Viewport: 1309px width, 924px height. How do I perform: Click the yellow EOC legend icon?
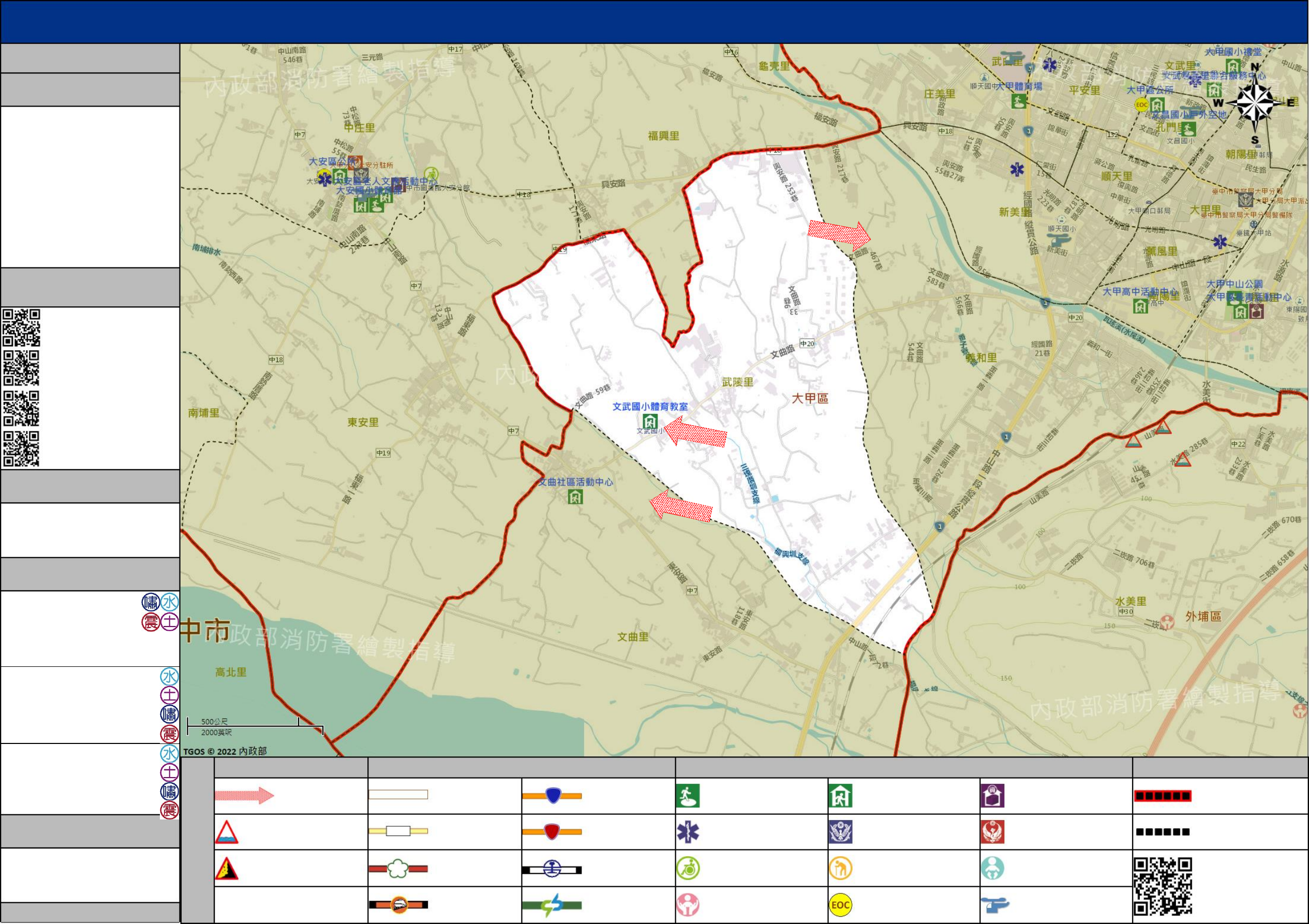pyautogui.click(x=840, y=905)
